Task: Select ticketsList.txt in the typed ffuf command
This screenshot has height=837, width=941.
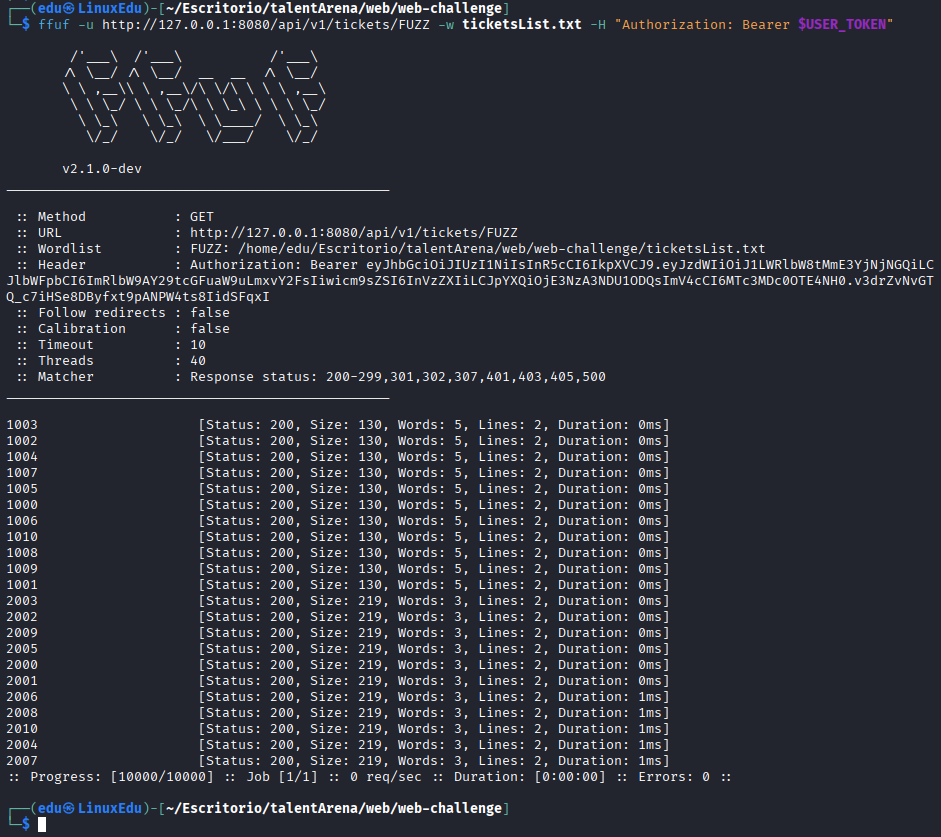Action: click(522, 25)
